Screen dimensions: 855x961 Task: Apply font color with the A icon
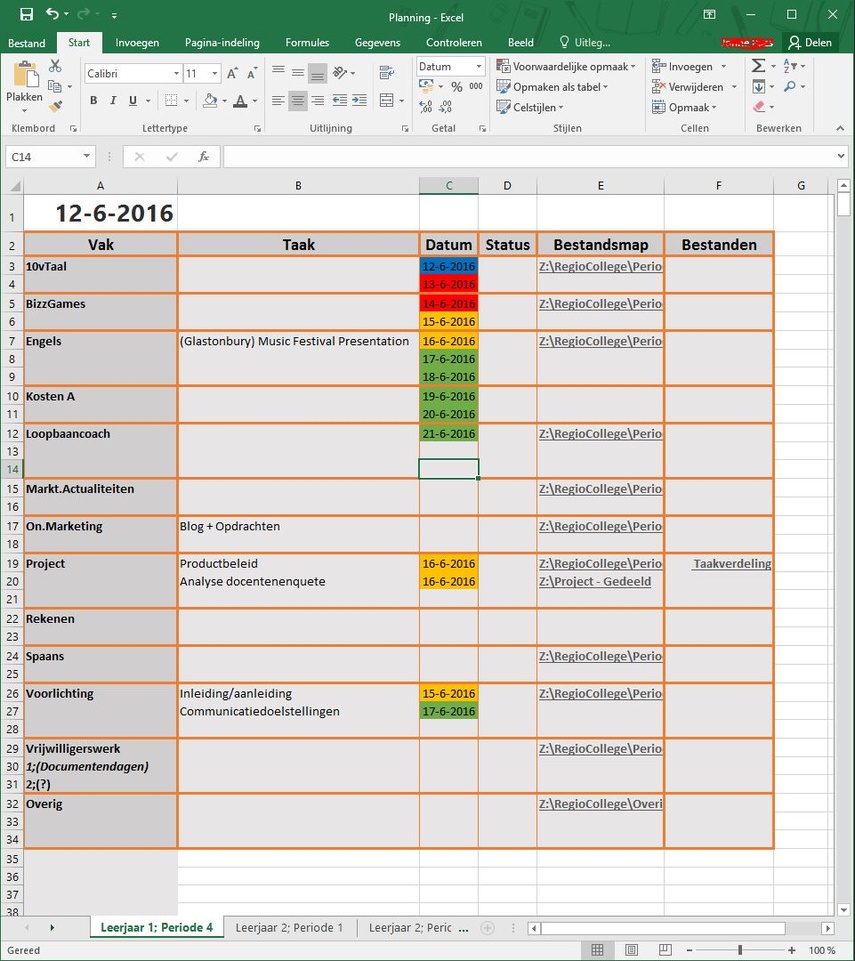tap(240, 101)
